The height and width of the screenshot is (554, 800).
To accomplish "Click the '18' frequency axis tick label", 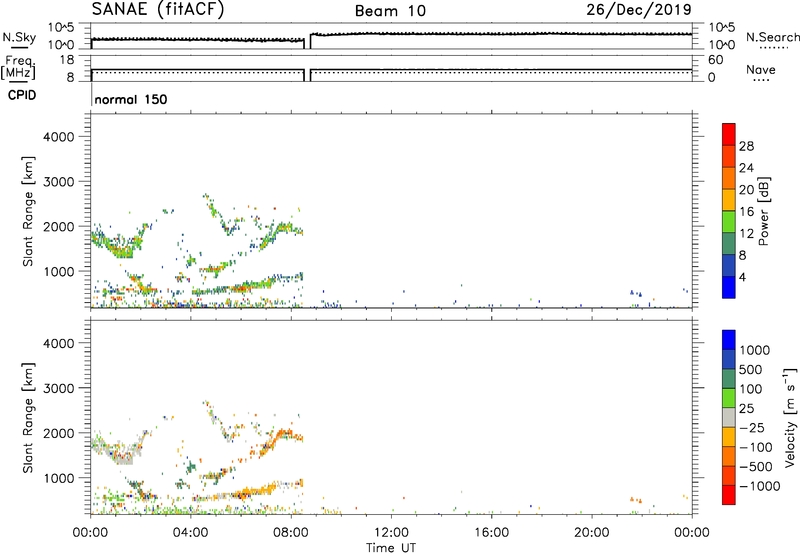I will [x=67, y=60].
